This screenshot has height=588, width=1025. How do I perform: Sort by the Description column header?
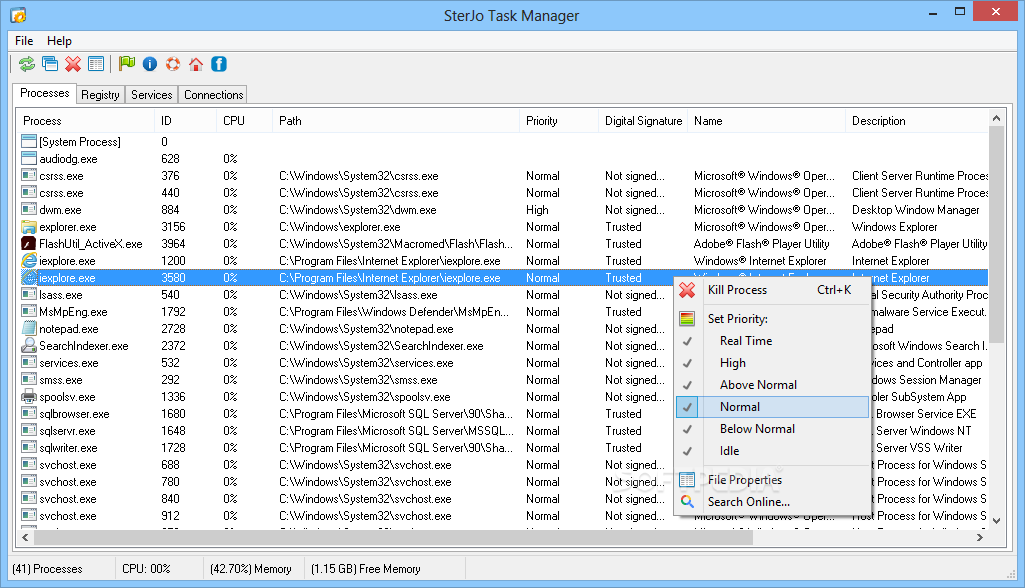916,121
